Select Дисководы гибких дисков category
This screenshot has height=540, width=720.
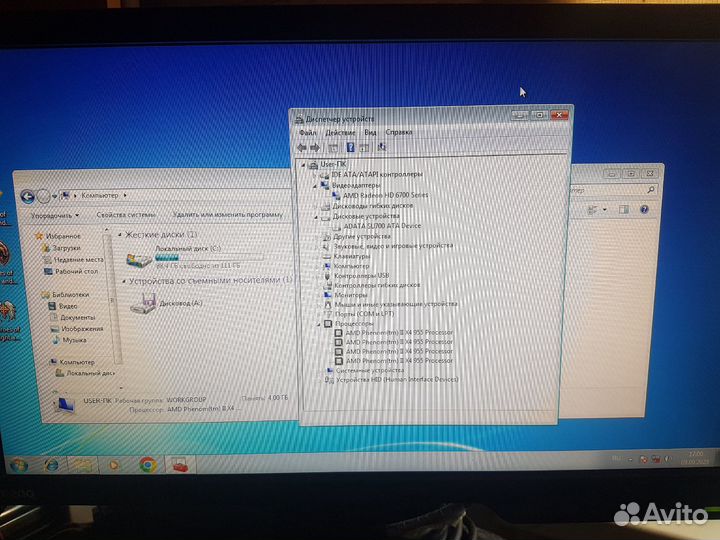[x=372, y=206]
